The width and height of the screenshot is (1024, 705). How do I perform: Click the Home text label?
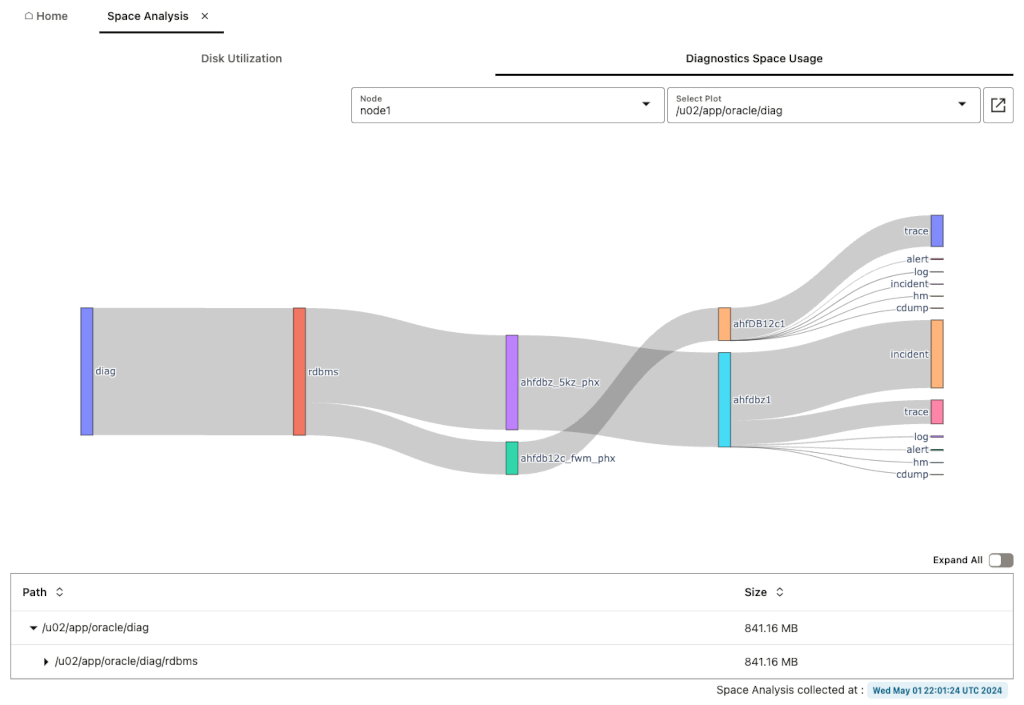click(51, 15)
